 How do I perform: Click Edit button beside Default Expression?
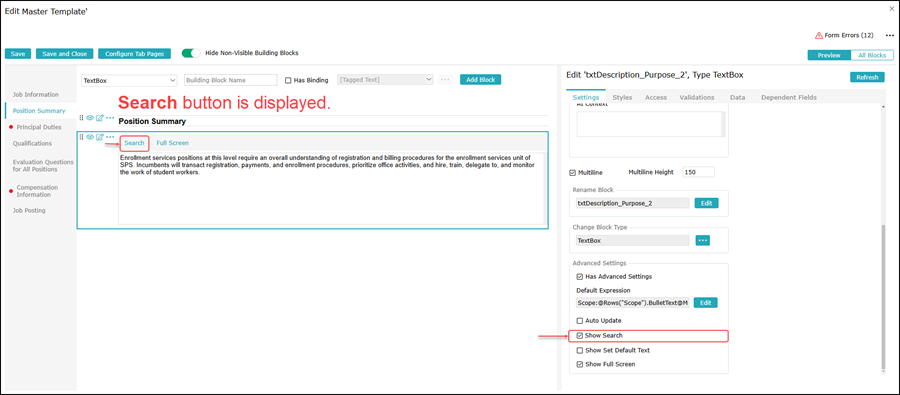pyautogui.click(x=705, y=303)
